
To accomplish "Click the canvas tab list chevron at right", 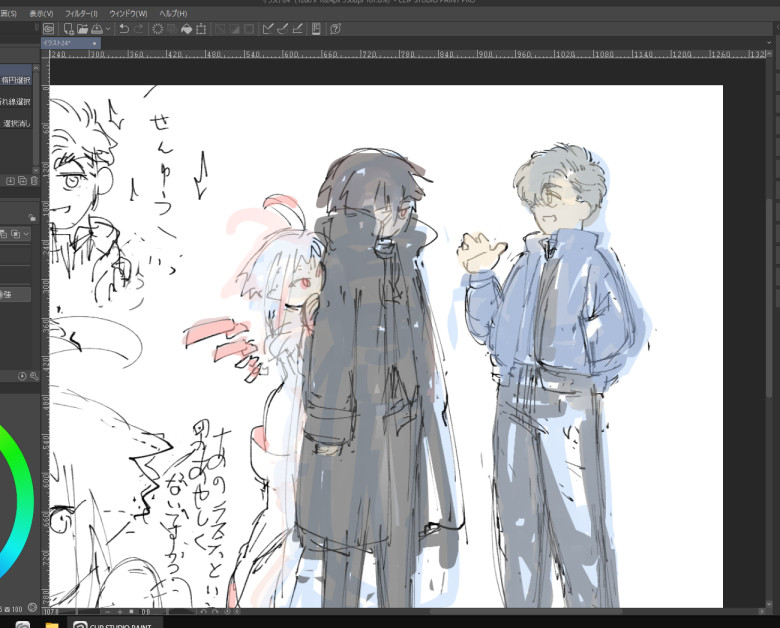I will click(769, 43).
